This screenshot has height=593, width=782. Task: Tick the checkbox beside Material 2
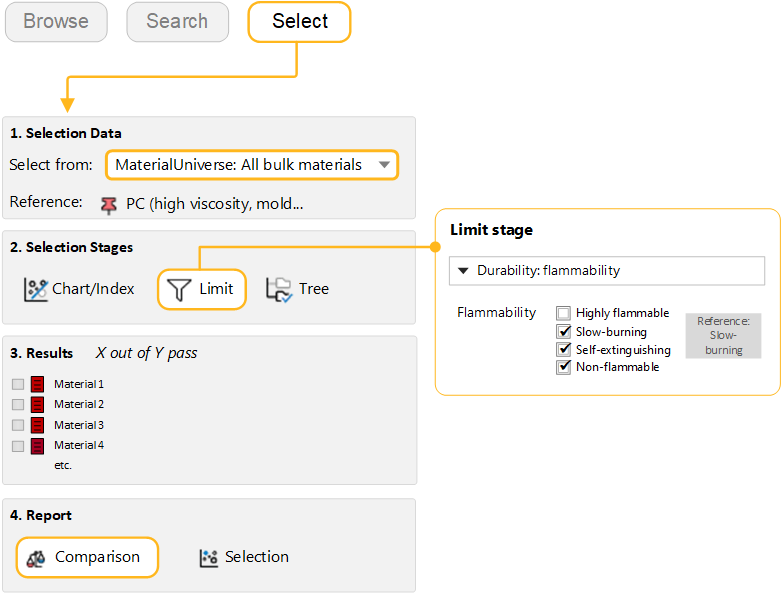pyautogui.click(x=18, y=404)
